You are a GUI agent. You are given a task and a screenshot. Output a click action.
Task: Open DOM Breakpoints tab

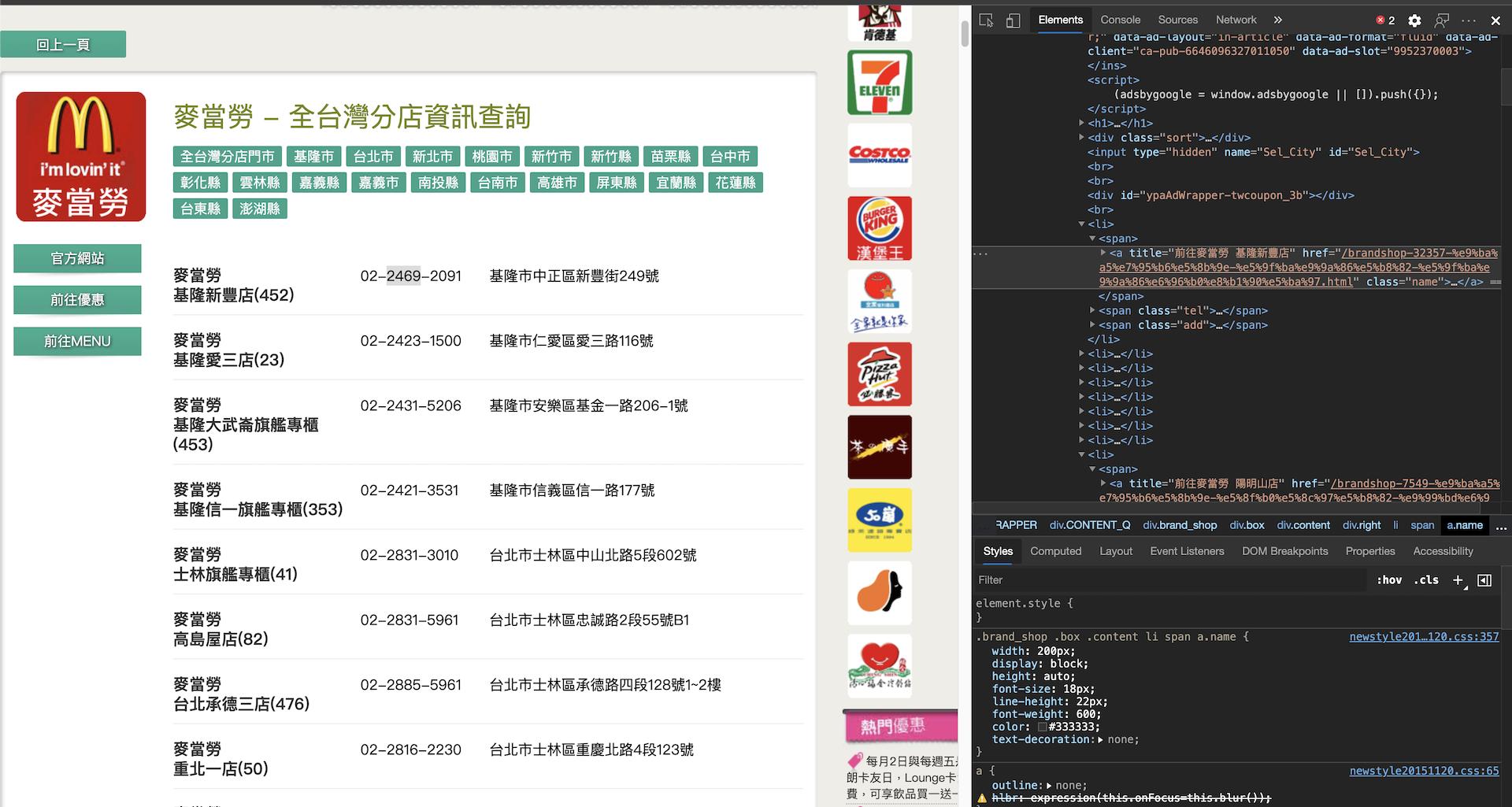(1284, 551)
